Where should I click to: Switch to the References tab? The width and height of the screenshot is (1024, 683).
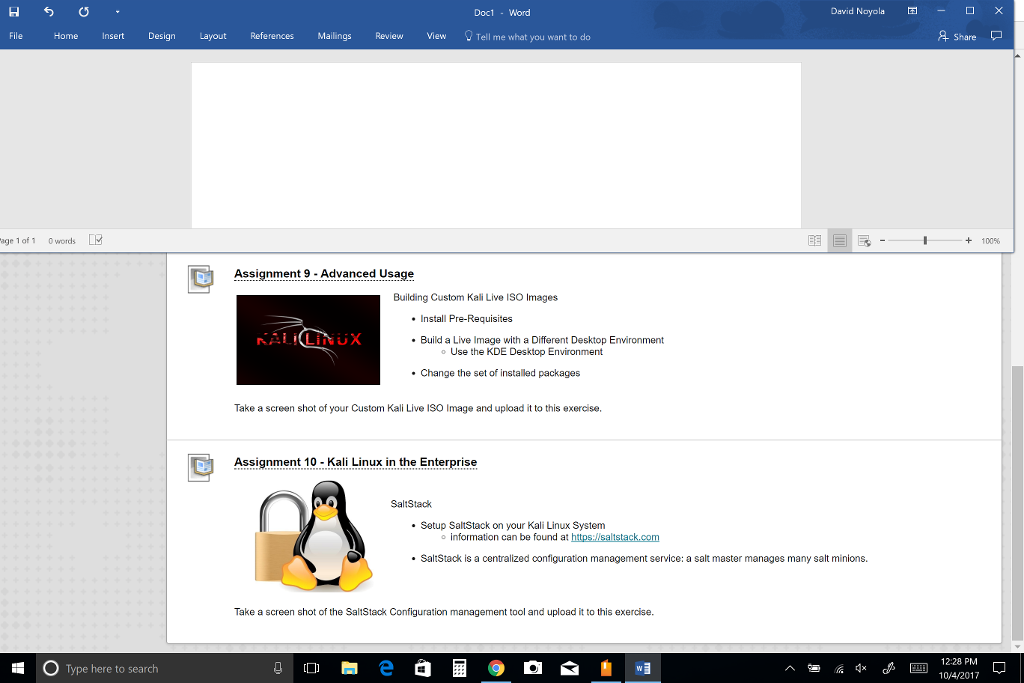pos(272,36)
